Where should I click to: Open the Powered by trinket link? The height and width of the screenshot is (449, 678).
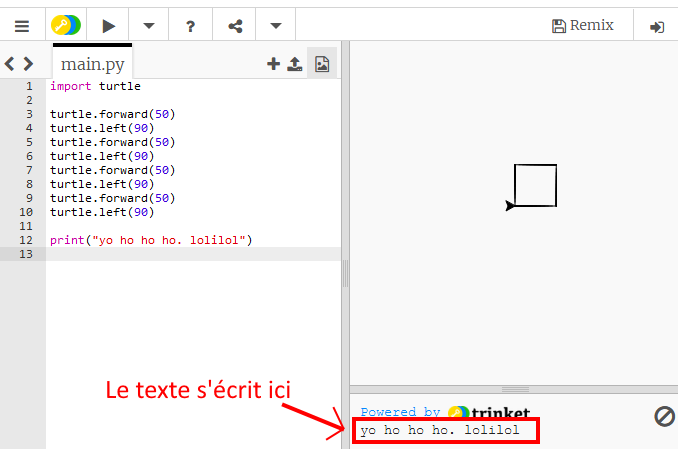pyautogui.click(x=445, y=412)
